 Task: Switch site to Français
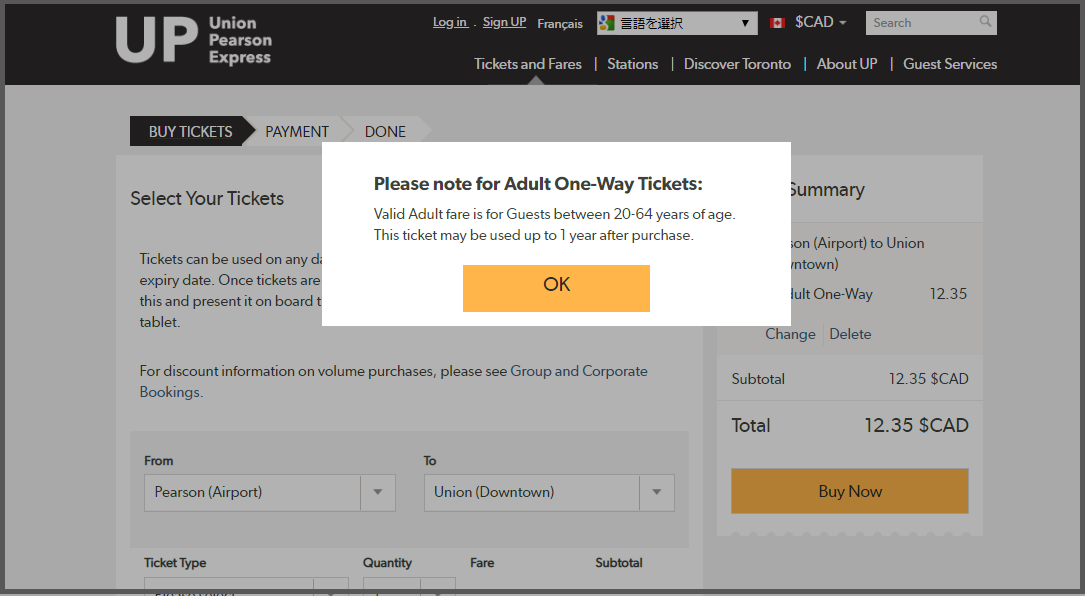click(560, 23)
